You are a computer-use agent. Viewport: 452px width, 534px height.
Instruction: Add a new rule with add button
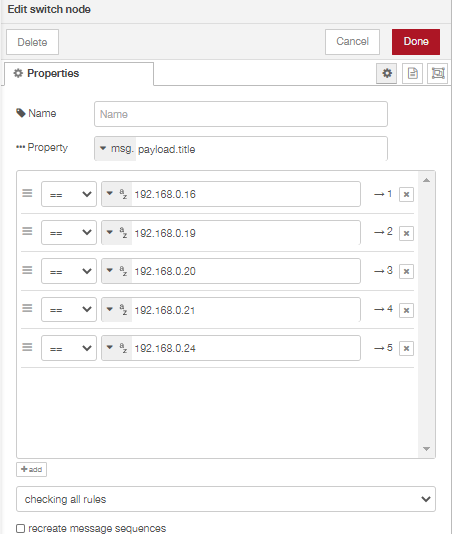pos(31,469)
